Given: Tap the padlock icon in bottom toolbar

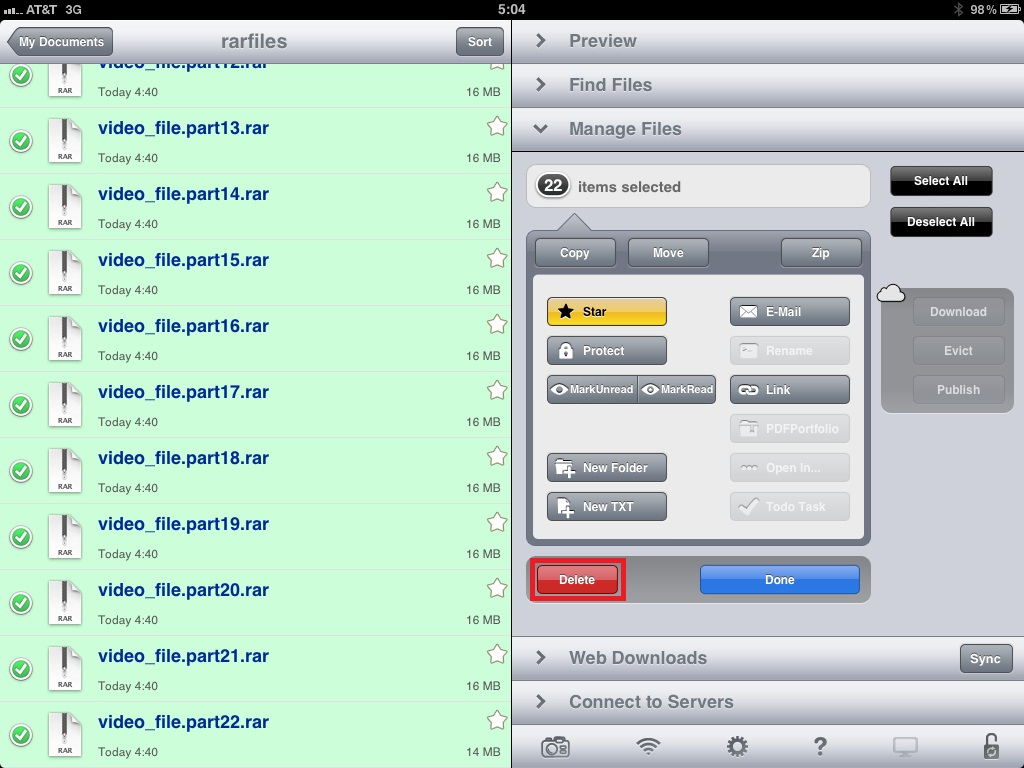Looking at the screenshot, I should pyautogui.click(x=990, y=746).
